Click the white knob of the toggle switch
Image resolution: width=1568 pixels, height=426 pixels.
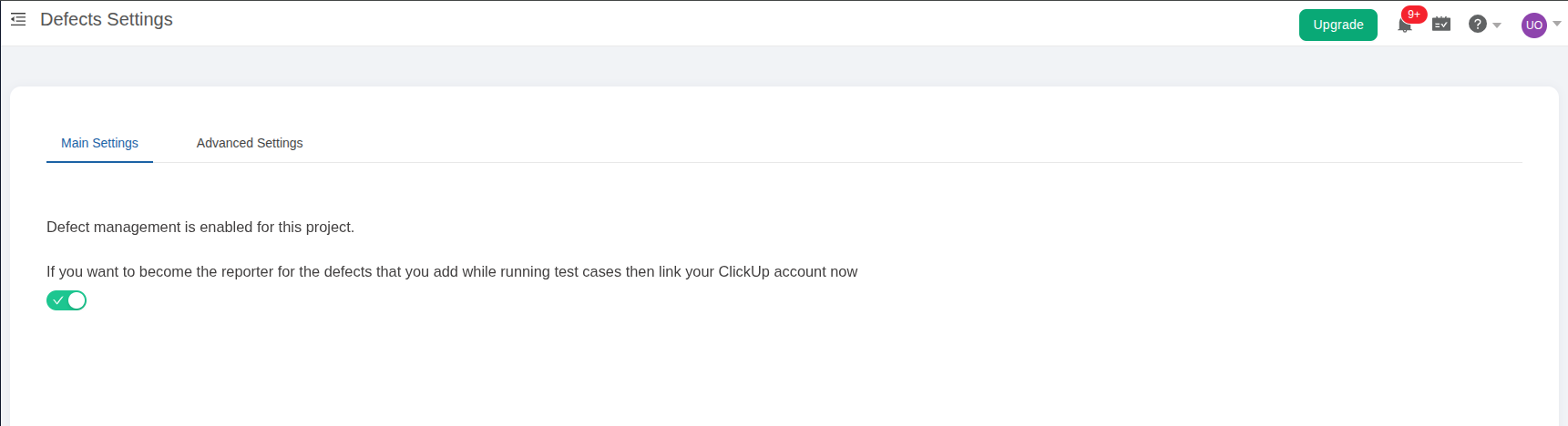77,300
